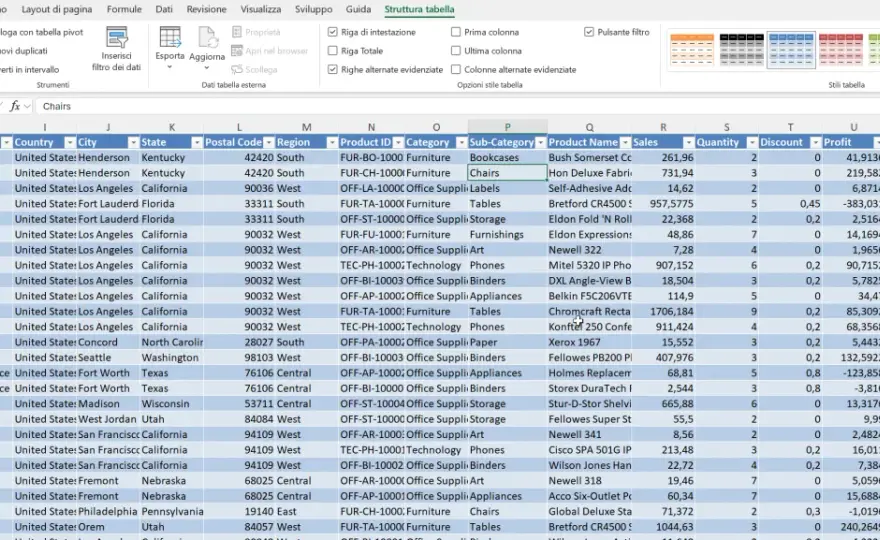This screenshot has height=540, width=880.
Task: Open the Dati ribbon tab
Action: pyautogui.click(x=164, y=9)
